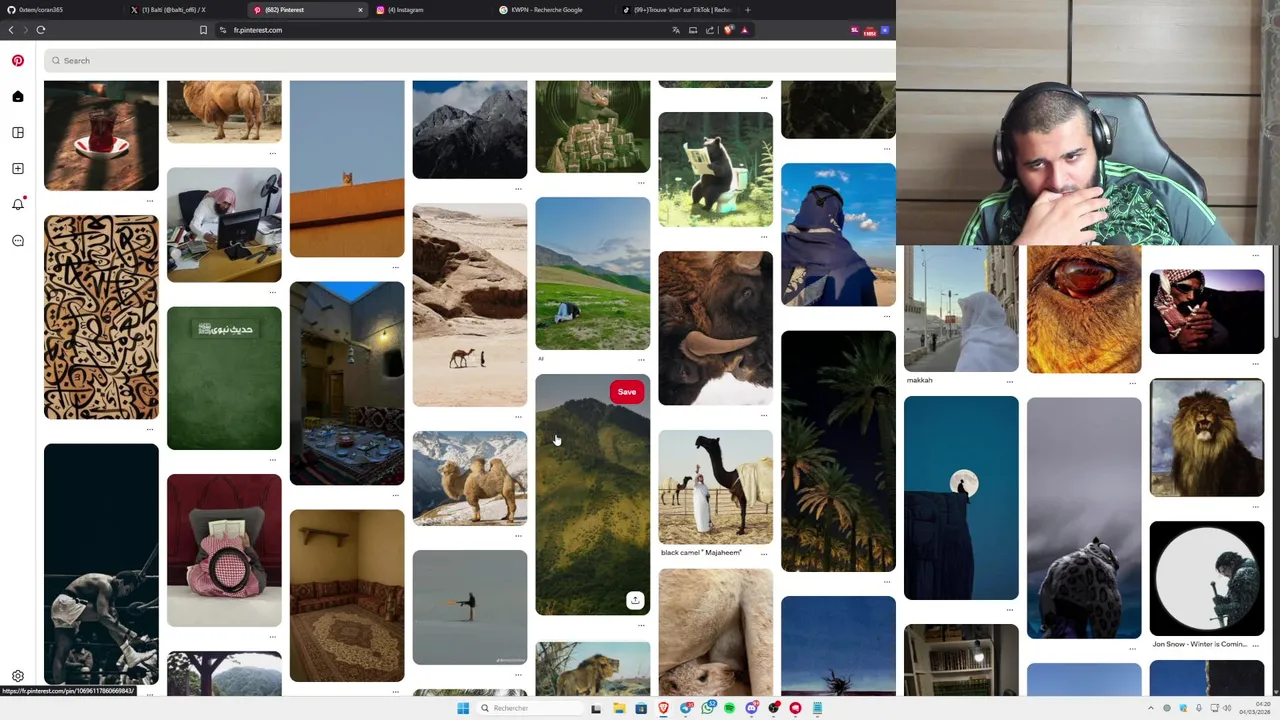Screen dimensions: 1280x720
Task: Switch to the TikTok tab
Action: click(x=676, y=10)
